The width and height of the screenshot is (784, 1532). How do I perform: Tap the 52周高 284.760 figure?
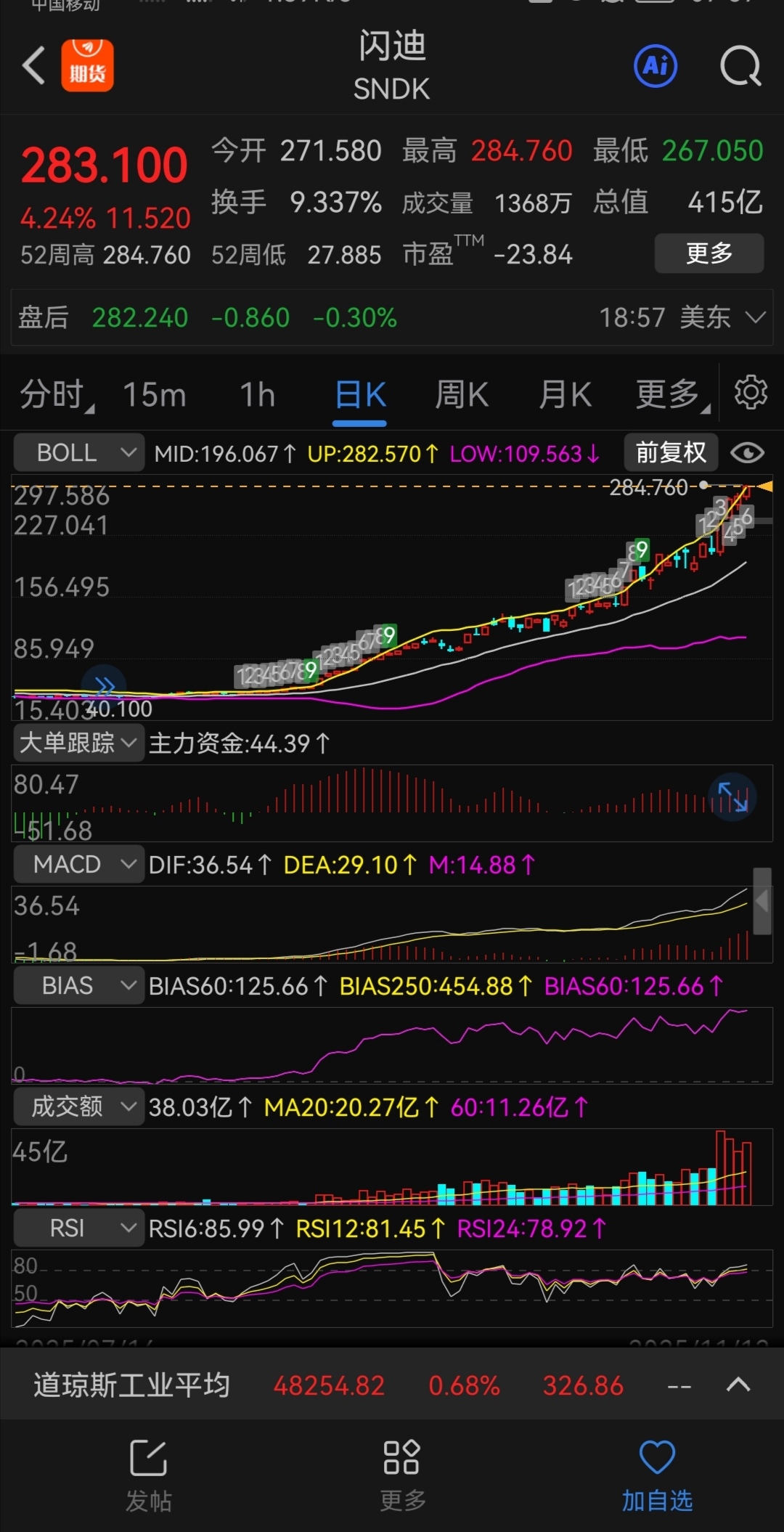point(105,255)
